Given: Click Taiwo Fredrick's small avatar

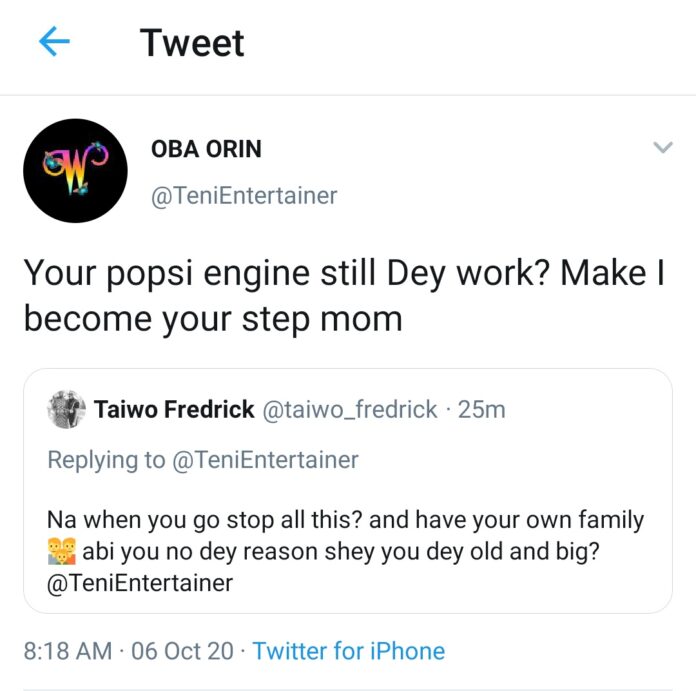Looking at the screenshot, I should click(65, 410).
